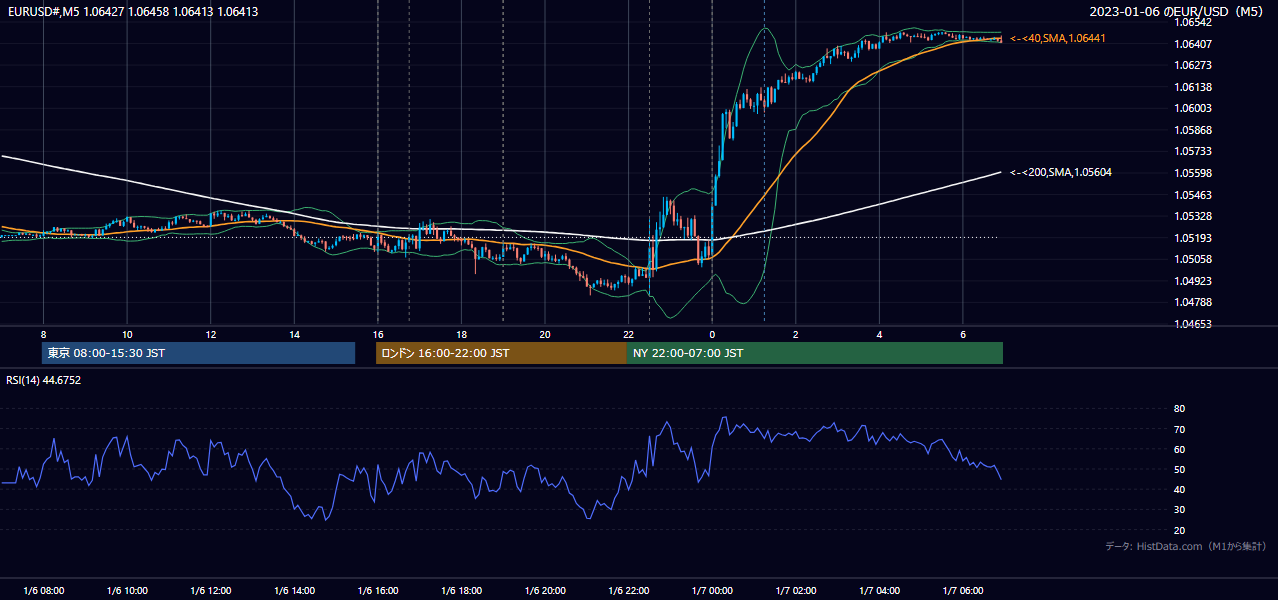The width and height of the screenshot is (1278, 600).
Task: Click the 1/7 06:00 time label
Action: [963, 591]
